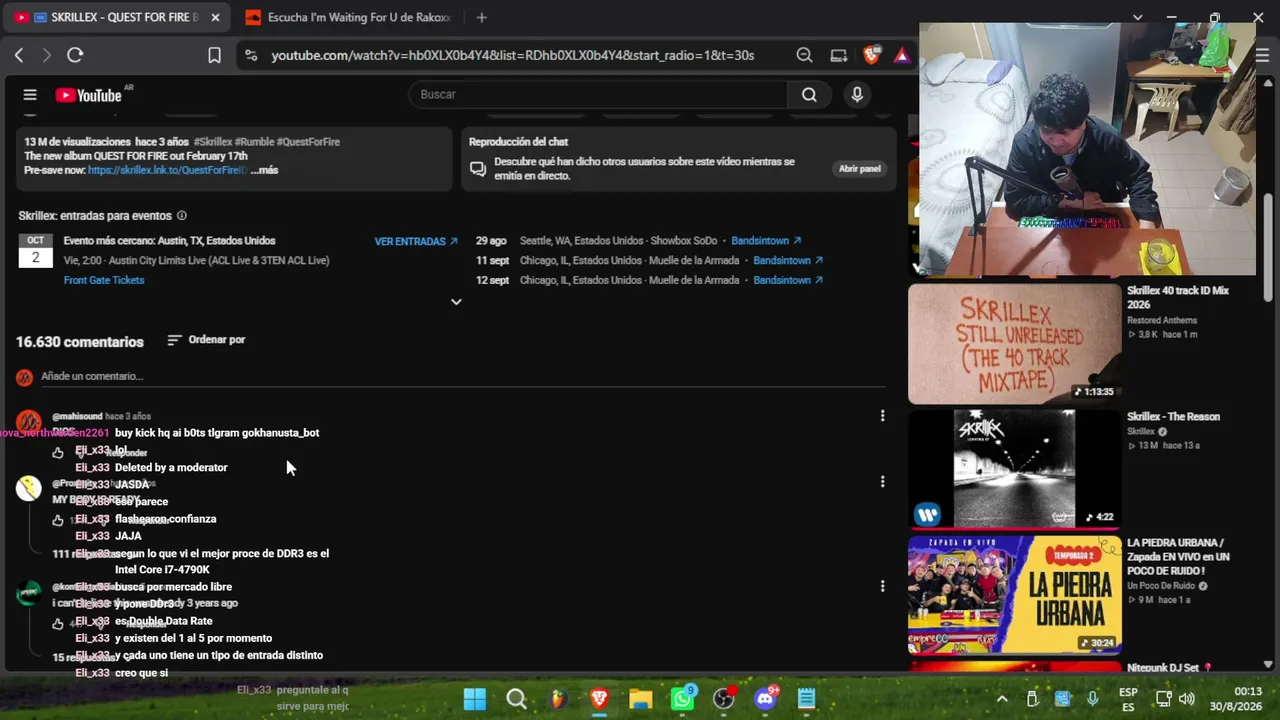Open Notepad from the taskbar
This screenshot has height=720, width=1280.
pos(807,698)
